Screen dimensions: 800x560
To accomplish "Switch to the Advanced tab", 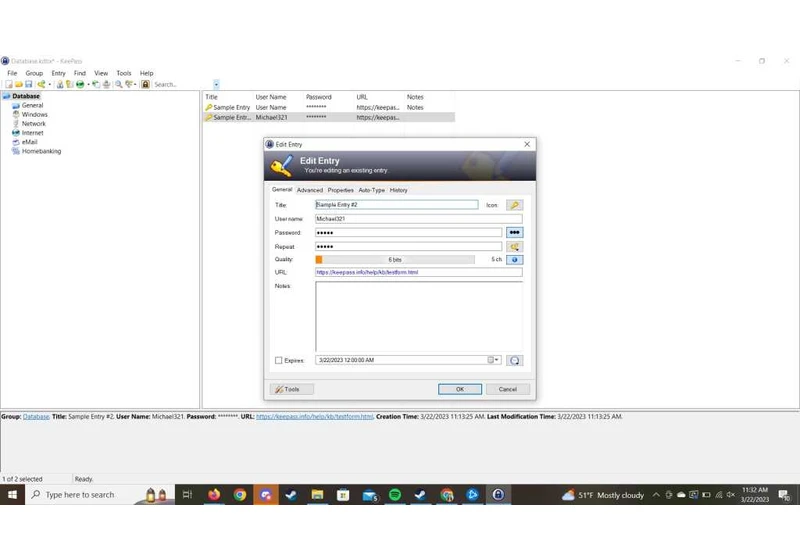I will click(x=310, y=190).
